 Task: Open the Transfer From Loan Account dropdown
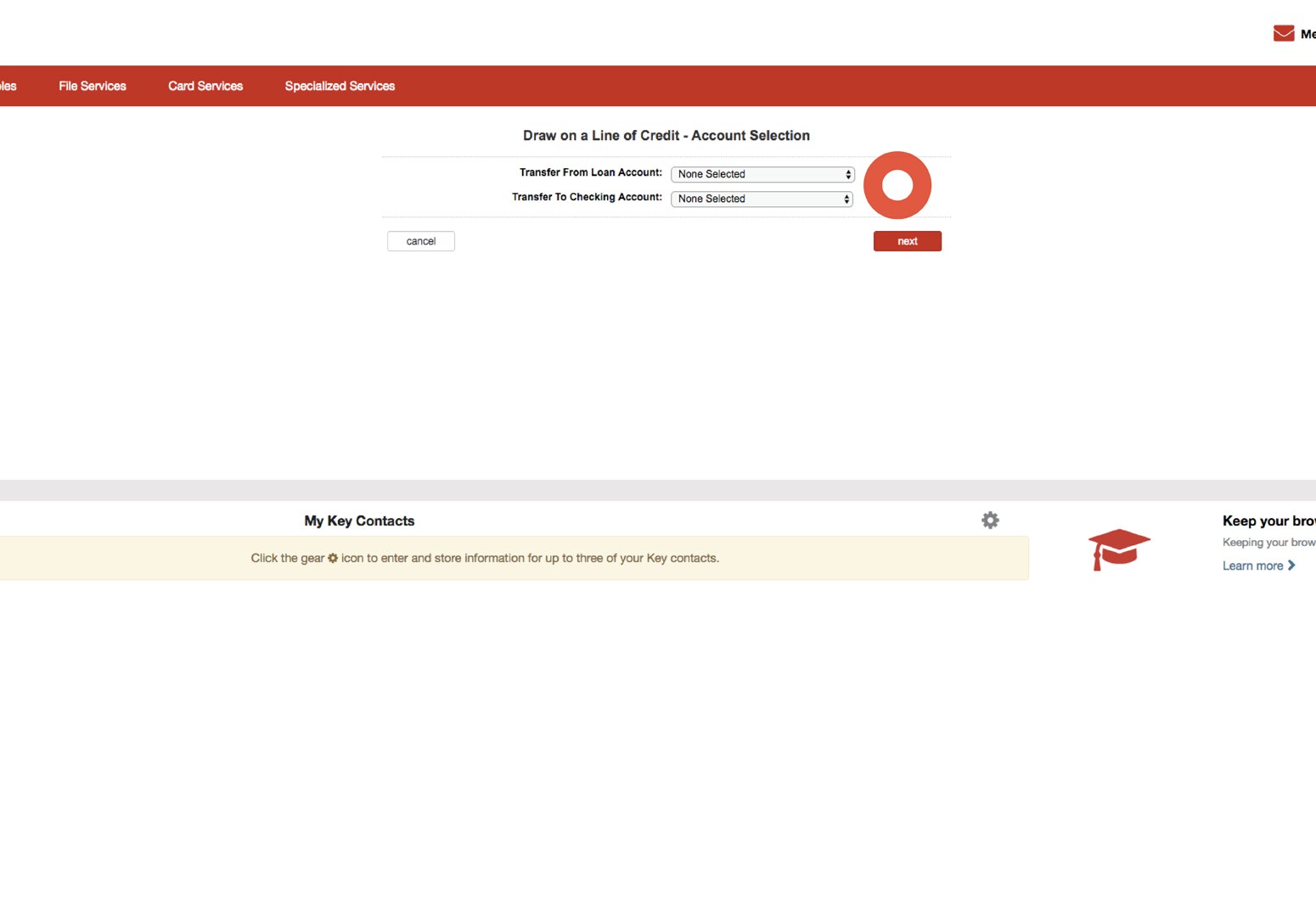pos(760,174)
